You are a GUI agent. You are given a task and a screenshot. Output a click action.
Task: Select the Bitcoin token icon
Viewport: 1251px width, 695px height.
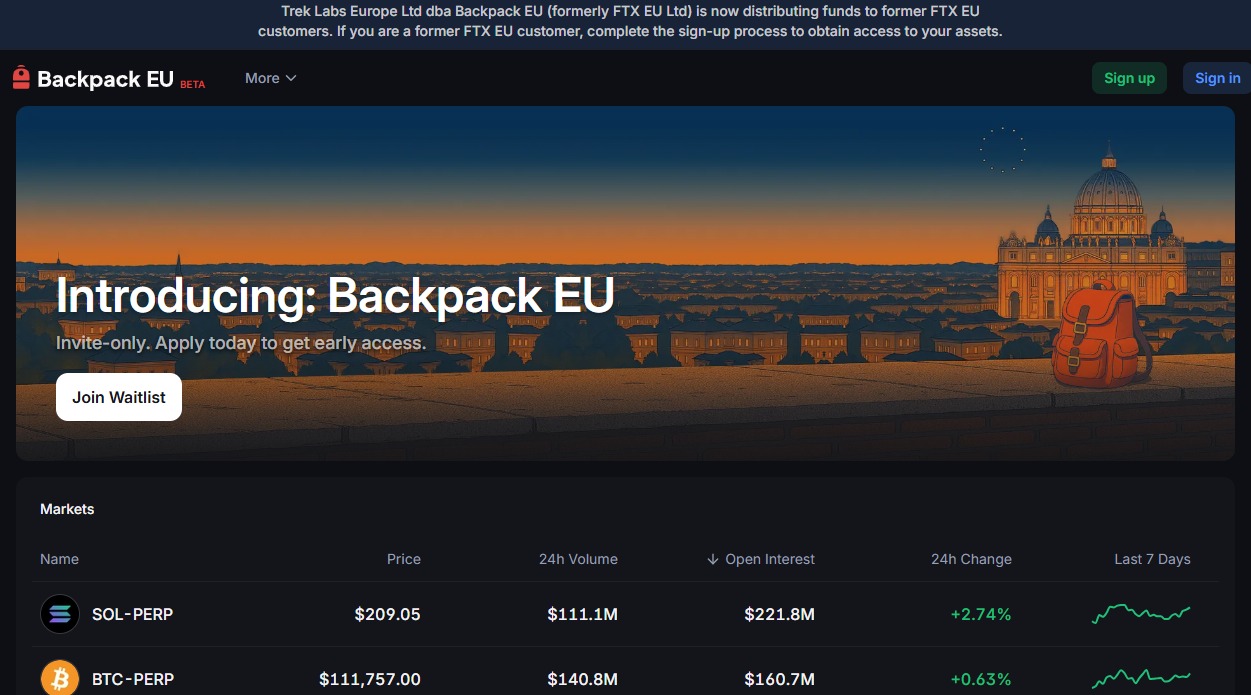(60, 679)
